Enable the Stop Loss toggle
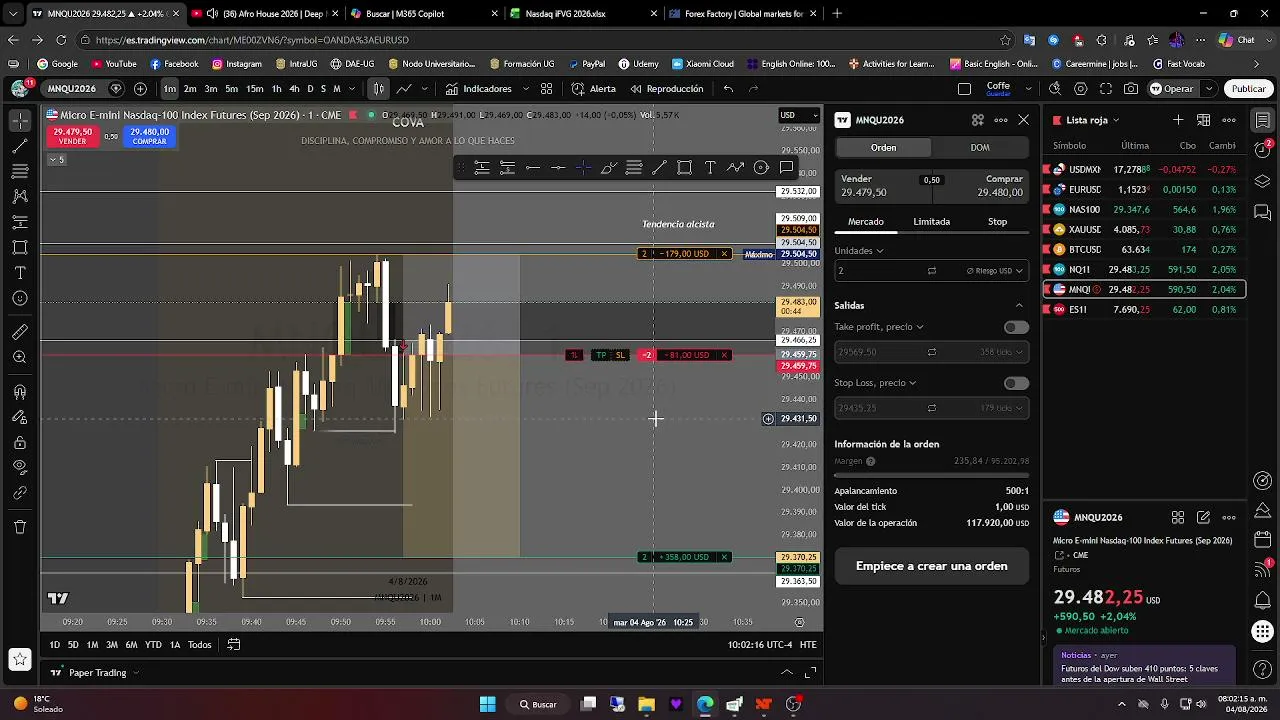This screenshot has width=1280, height=720. pos(1016,383)
